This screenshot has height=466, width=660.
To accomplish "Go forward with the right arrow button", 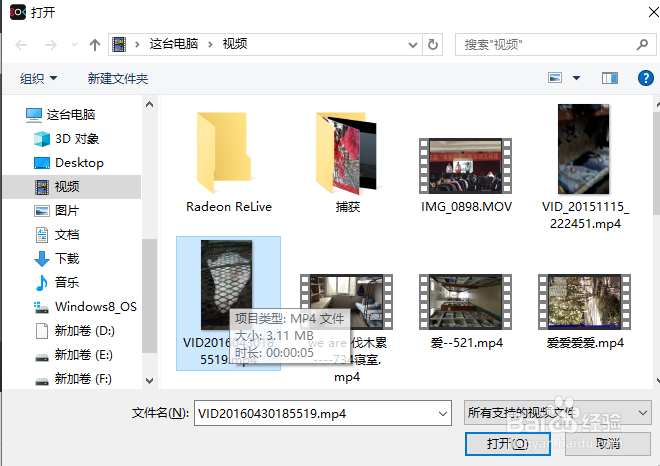I will tap(51, 45).
